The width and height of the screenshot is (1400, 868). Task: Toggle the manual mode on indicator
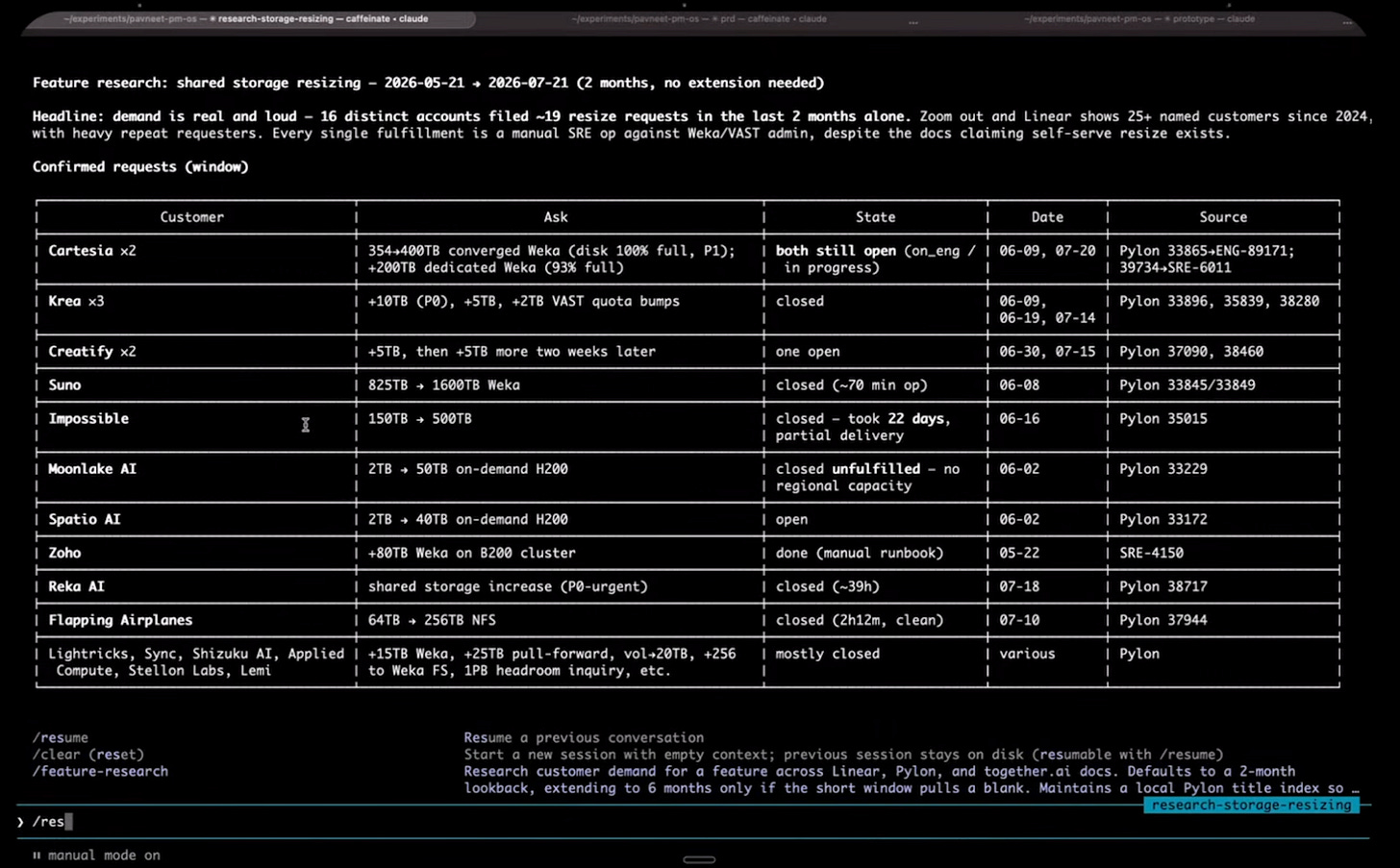(104, 856)
